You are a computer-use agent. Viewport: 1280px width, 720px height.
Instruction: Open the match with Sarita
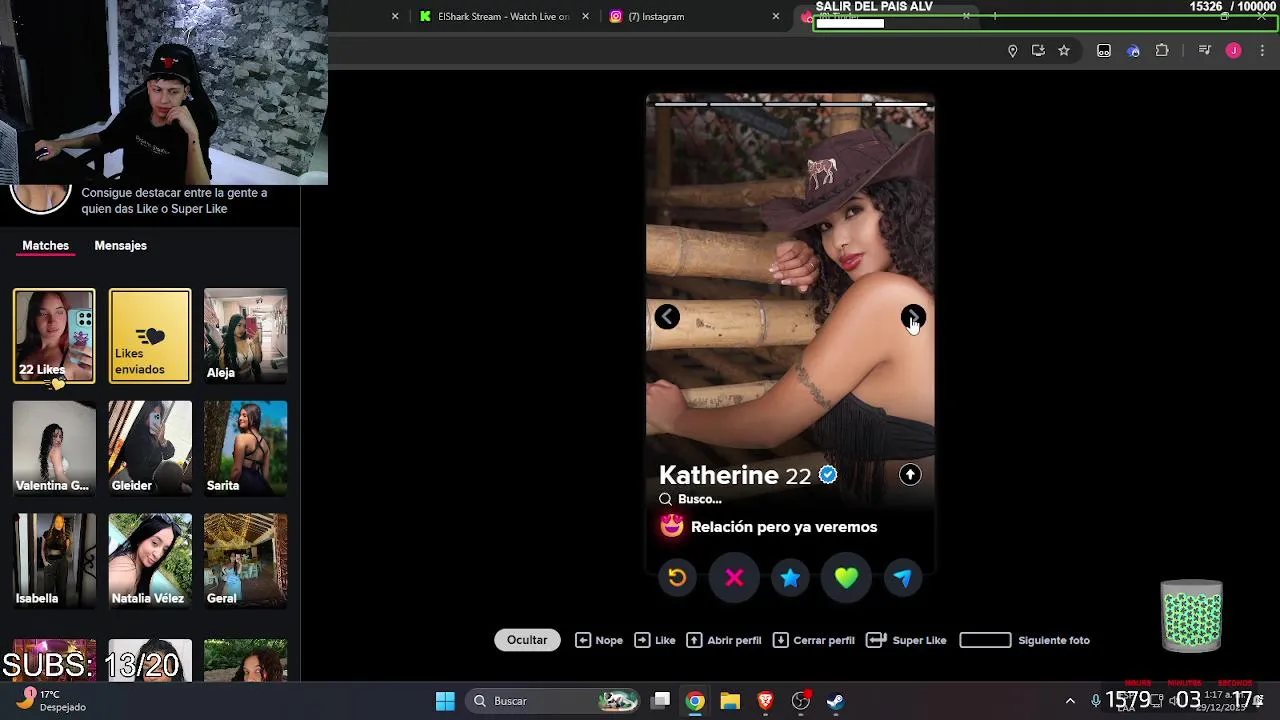pos(245,448)
